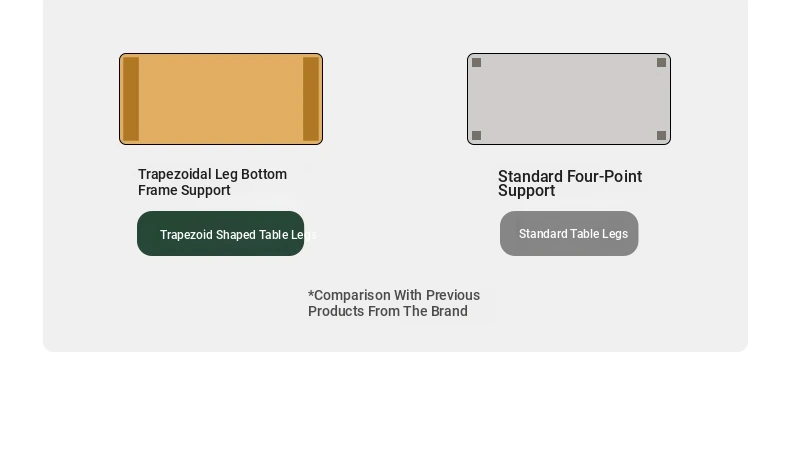Click the Trapezoidal Leg Bottom Frame Support caption
This screenshot has height=474, width=790.
point(212,182)
